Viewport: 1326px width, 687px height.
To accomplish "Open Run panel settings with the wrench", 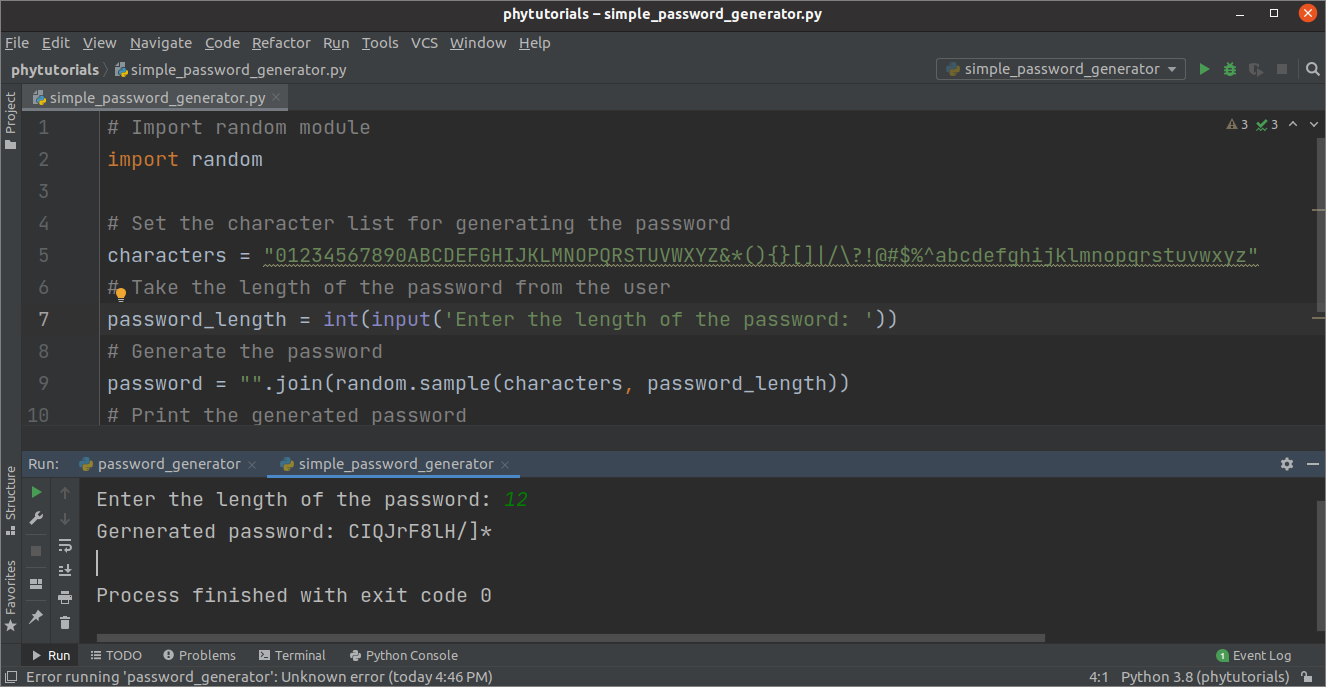I will click(x=35, y=518).
